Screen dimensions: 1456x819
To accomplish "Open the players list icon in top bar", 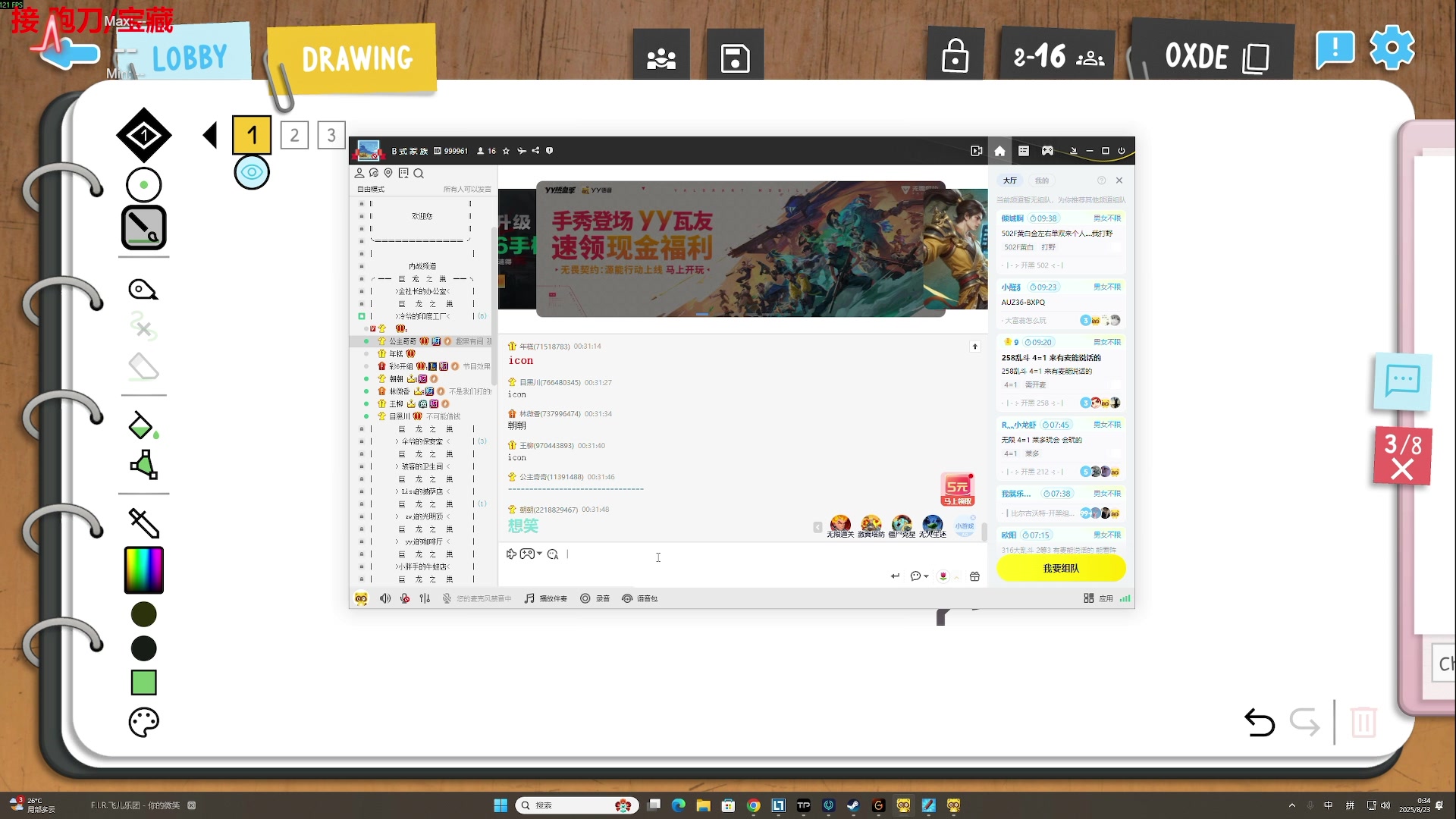I will click(x=661, y=58).
